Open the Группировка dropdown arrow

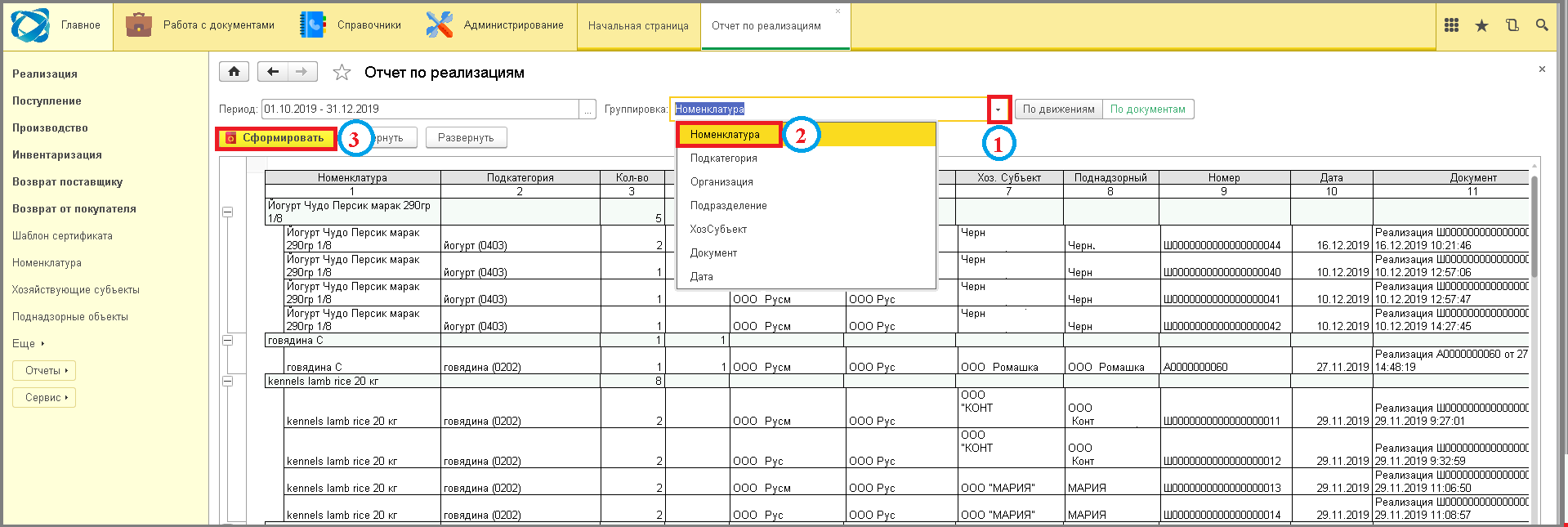(x=998, y=109)
